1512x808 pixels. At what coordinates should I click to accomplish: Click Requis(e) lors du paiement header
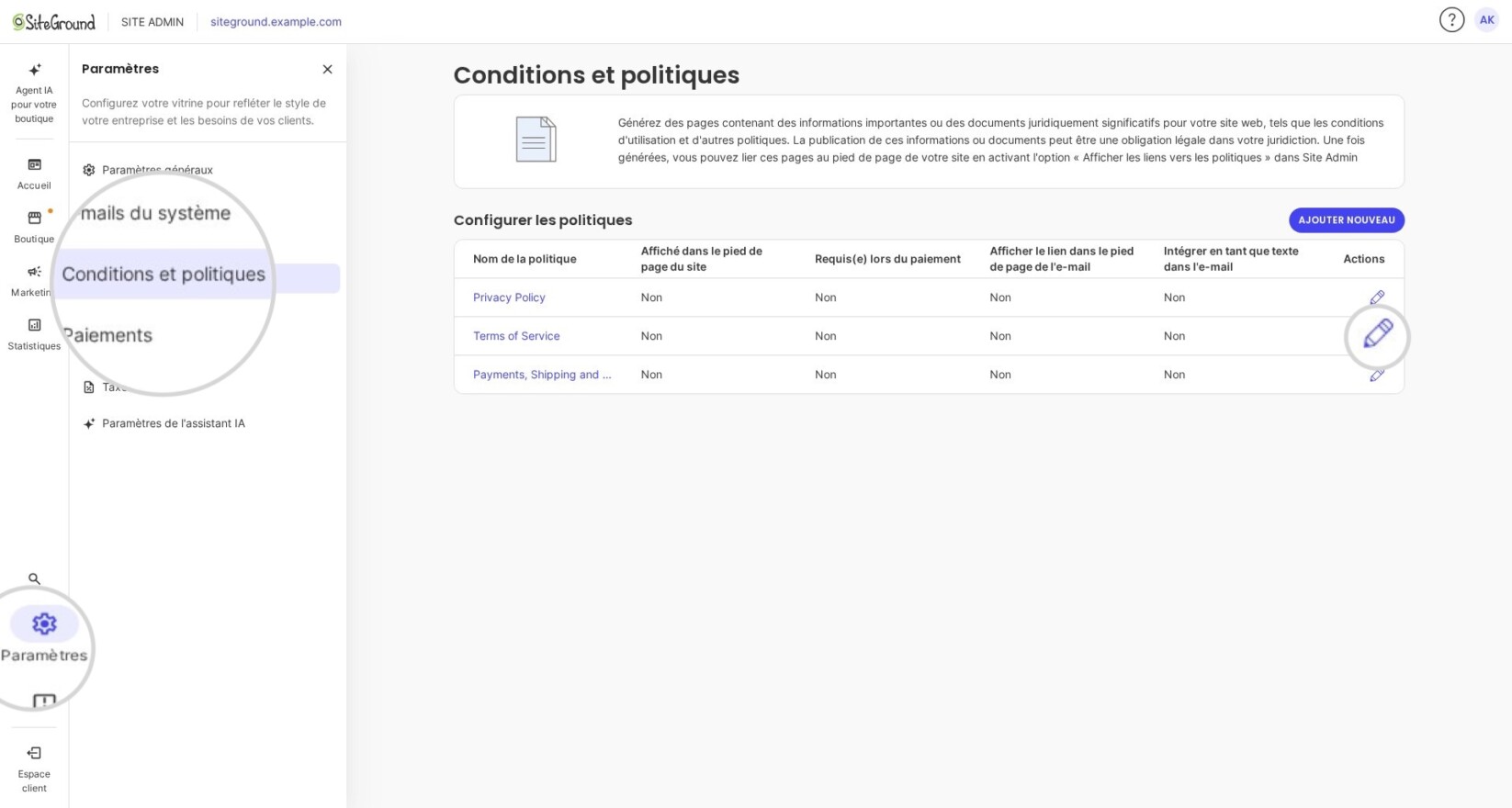(x=887, y=259)
